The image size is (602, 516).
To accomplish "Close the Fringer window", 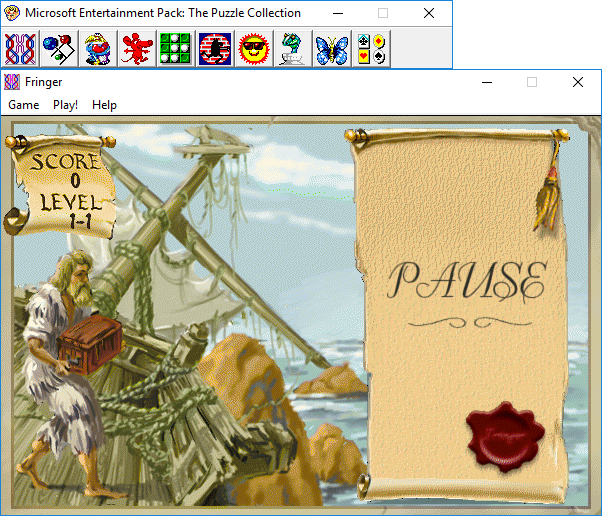I will tap(578, 82).
